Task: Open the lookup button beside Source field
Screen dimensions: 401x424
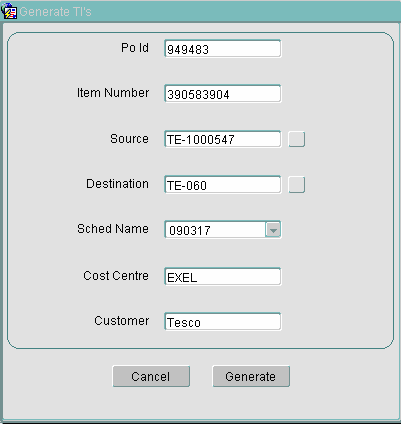Action: [x=297, y=139]
